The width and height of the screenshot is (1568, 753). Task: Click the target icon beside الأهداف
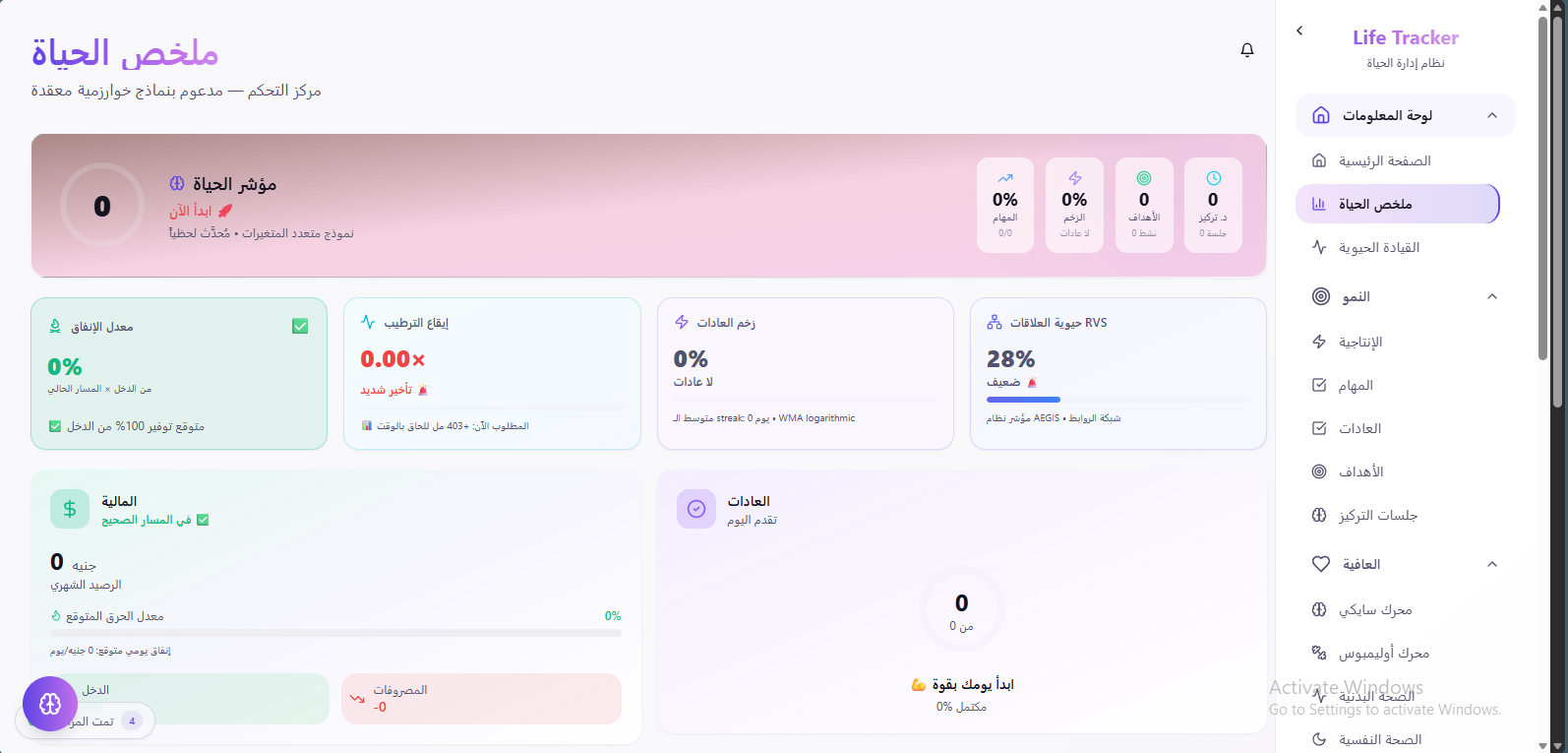1320,471
